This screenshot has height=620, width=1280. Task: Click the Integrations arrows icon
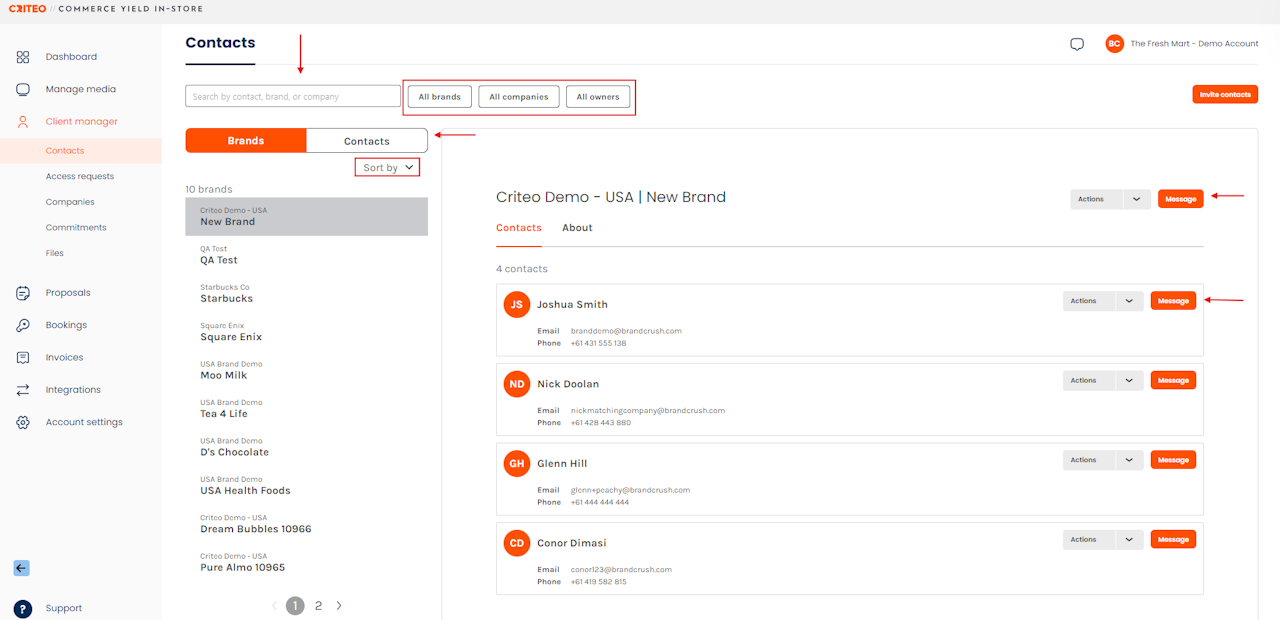23,390
